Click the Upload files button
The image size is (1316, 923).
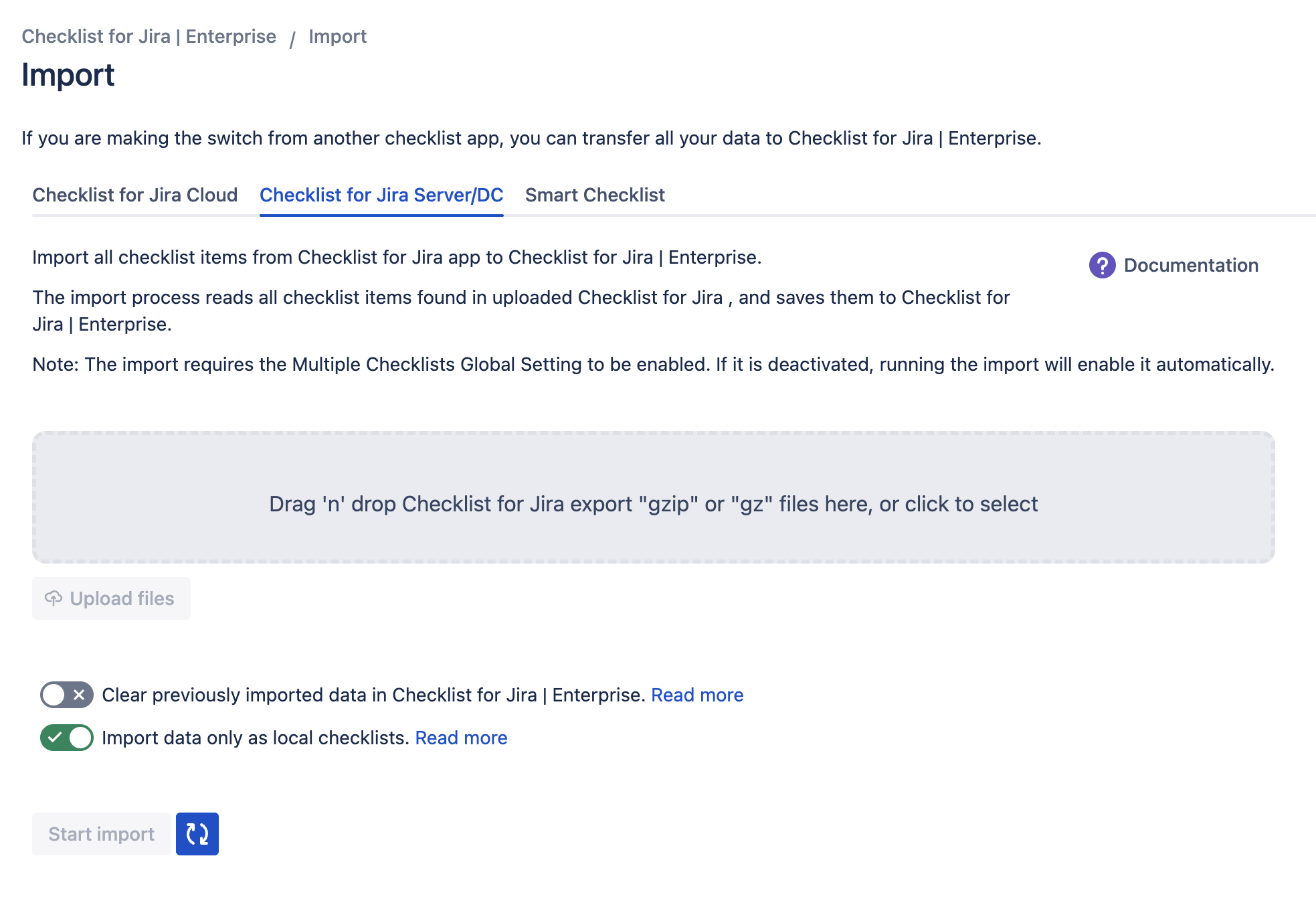111,598
